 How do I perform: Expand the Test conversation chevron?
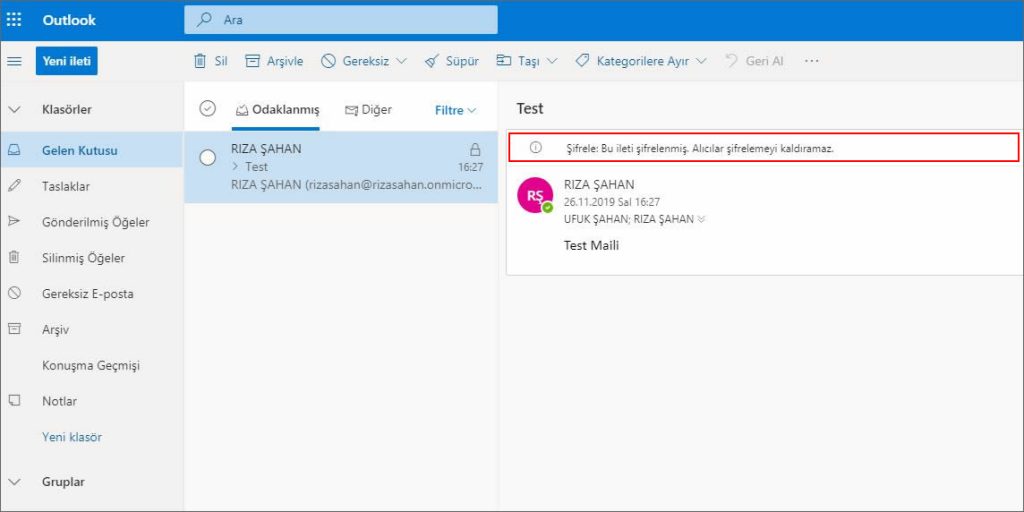[x=235, y=167]
